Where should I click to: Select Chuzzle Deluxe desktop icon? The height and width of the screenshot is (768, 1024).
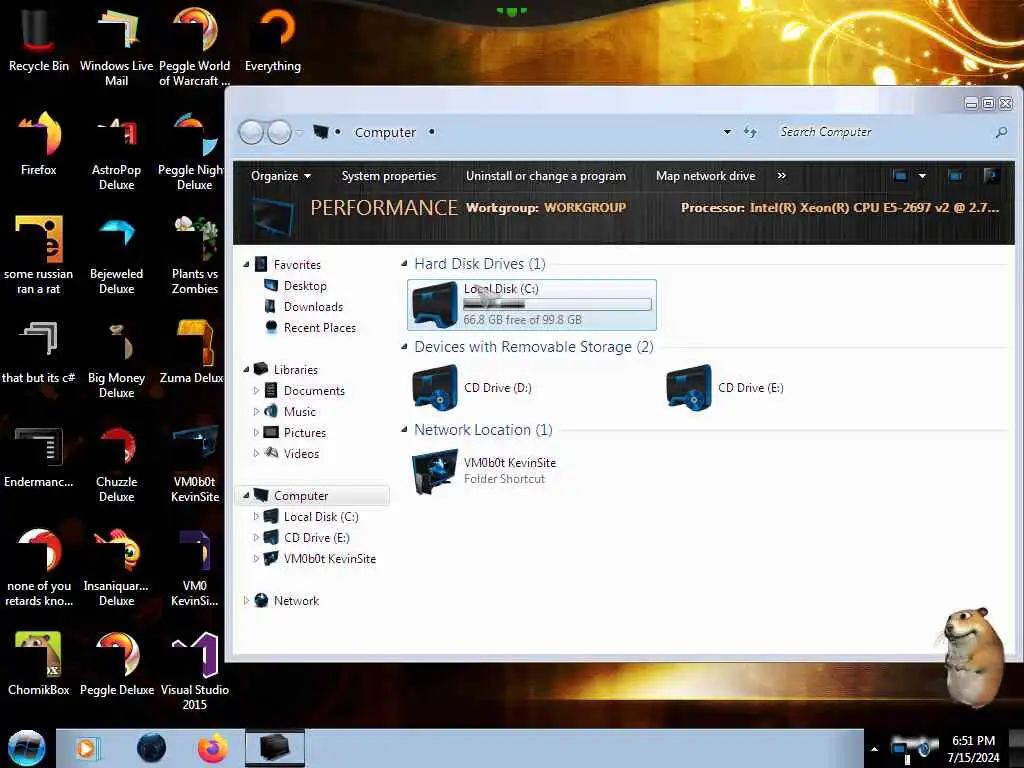click(x=116, y=464)
